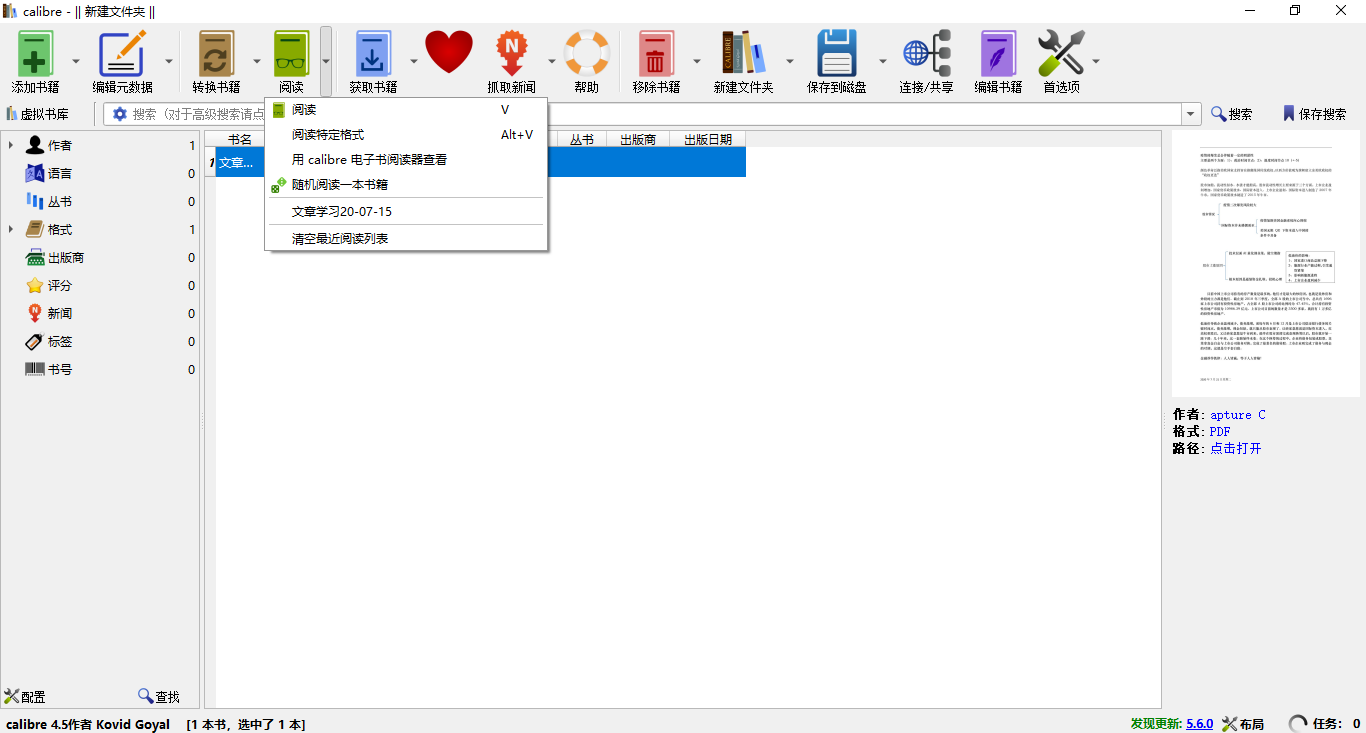The image size is (1366, 733).
Task: Click the 转换书籍 (Convert books) icon
Action: pos(216,53)
